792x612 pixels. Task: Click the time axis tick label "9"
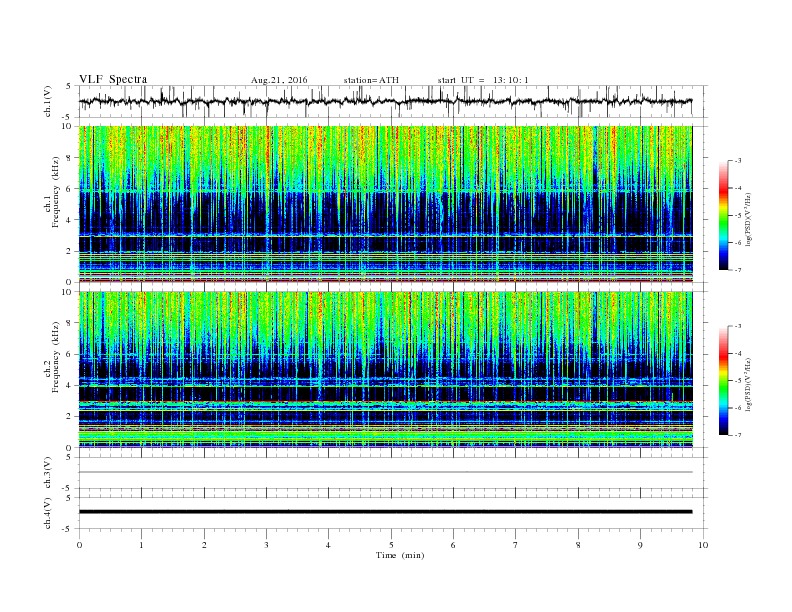640,545
